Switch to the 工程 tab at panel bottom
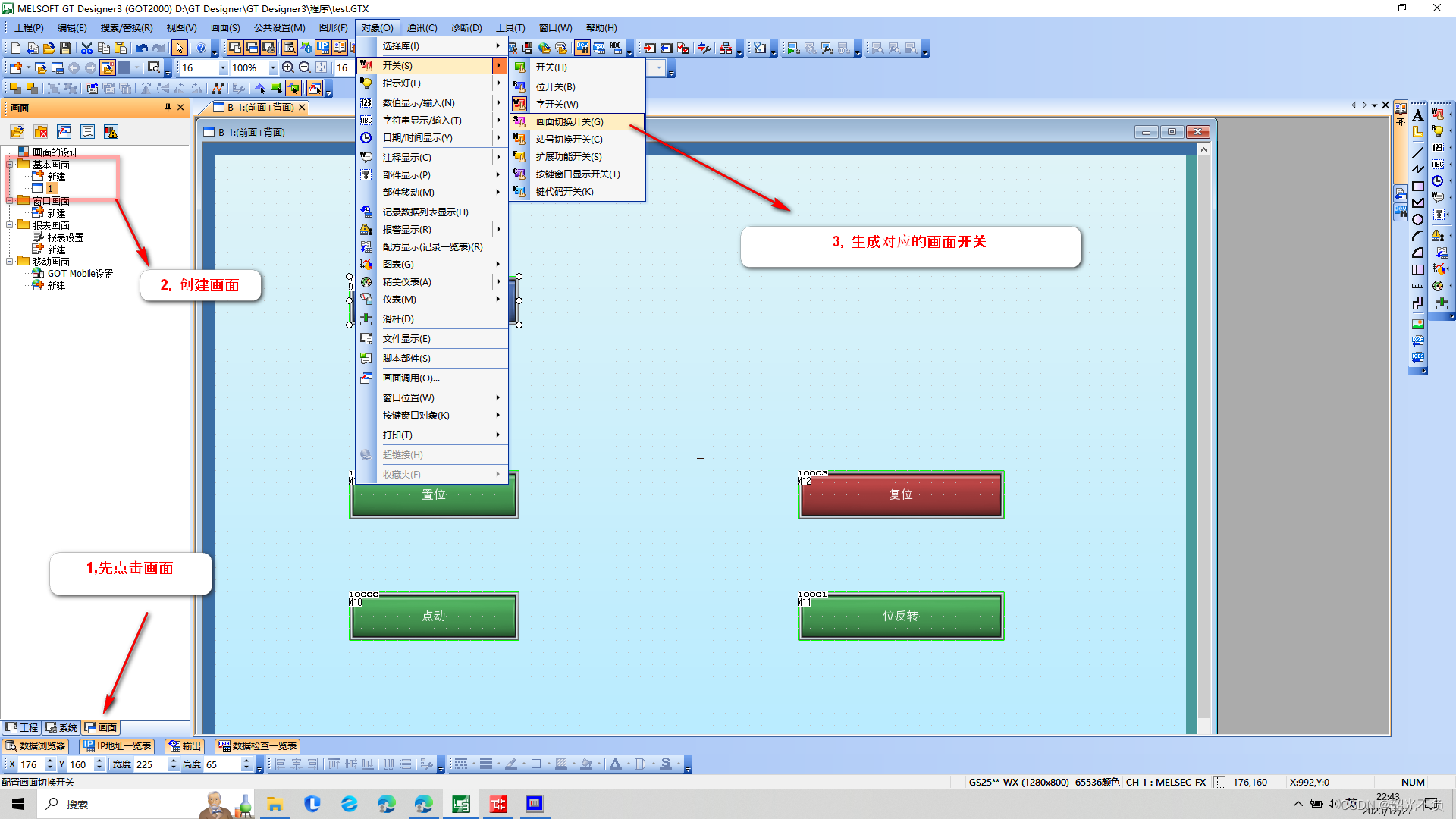1456x819 pixels. point(22,727)
